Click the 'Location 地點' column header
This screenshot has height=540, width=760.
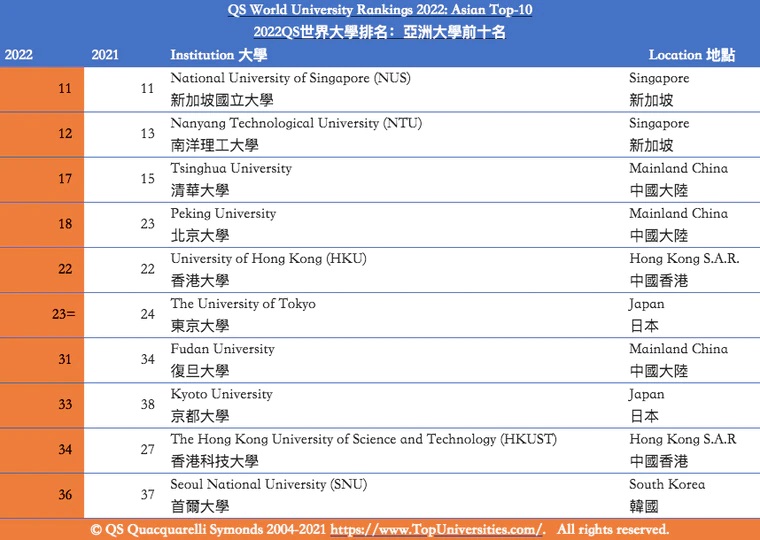pos(692,55)
